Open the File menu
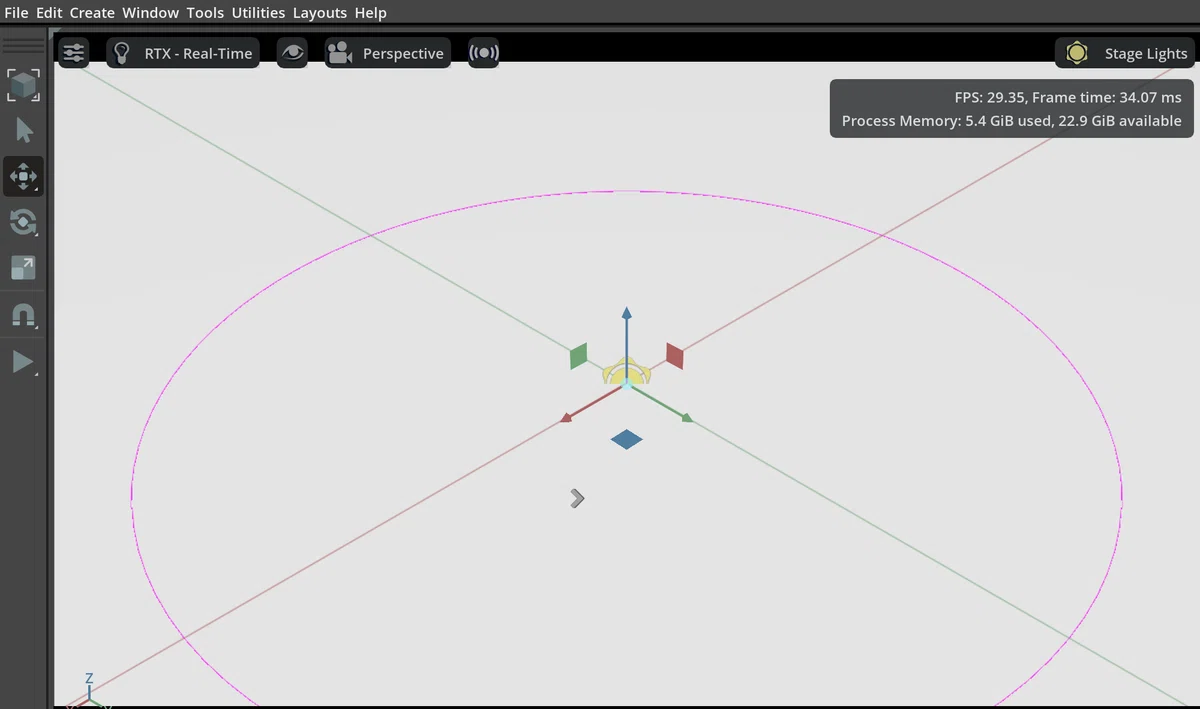 [x=16, y=13]
